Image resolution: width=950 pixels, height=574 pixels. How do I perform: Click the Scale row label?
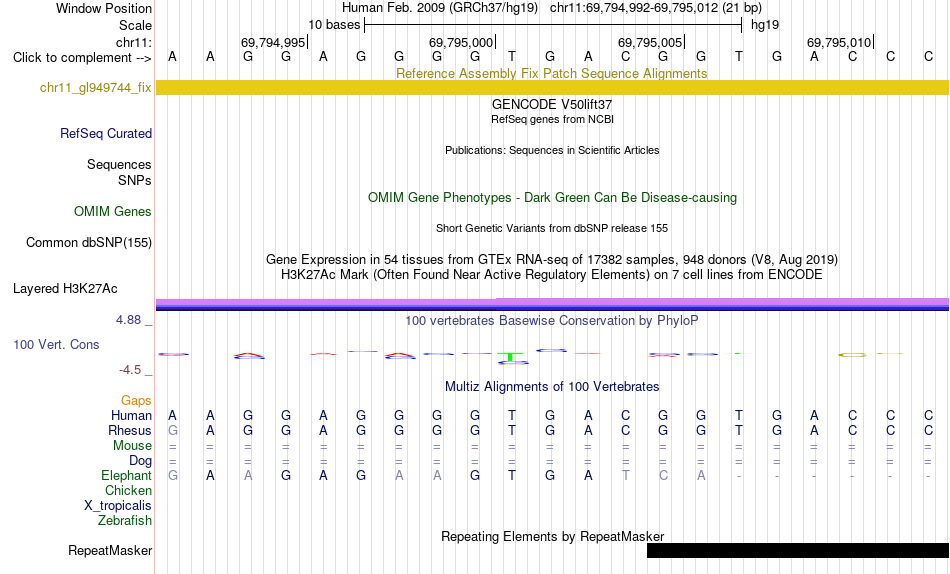point(135,25)
